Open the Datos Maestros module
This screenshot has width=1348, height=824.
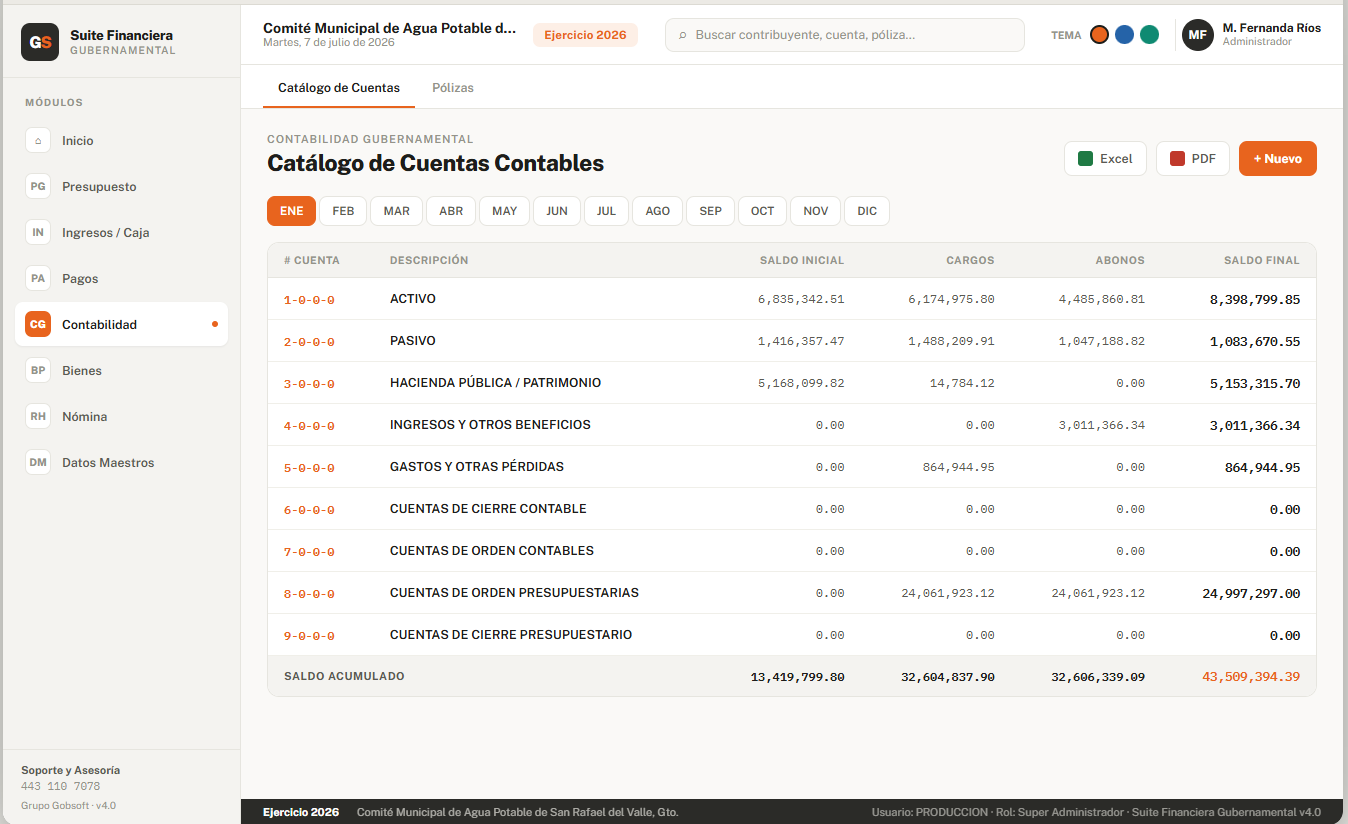(121, 463)
